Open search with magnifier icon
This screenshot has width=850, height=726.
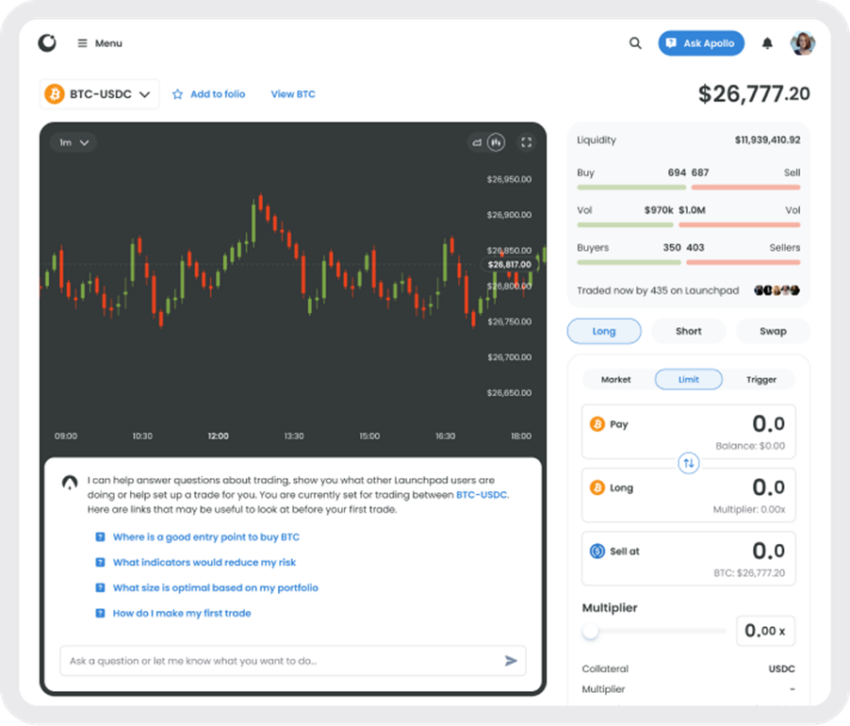(635, 43)
